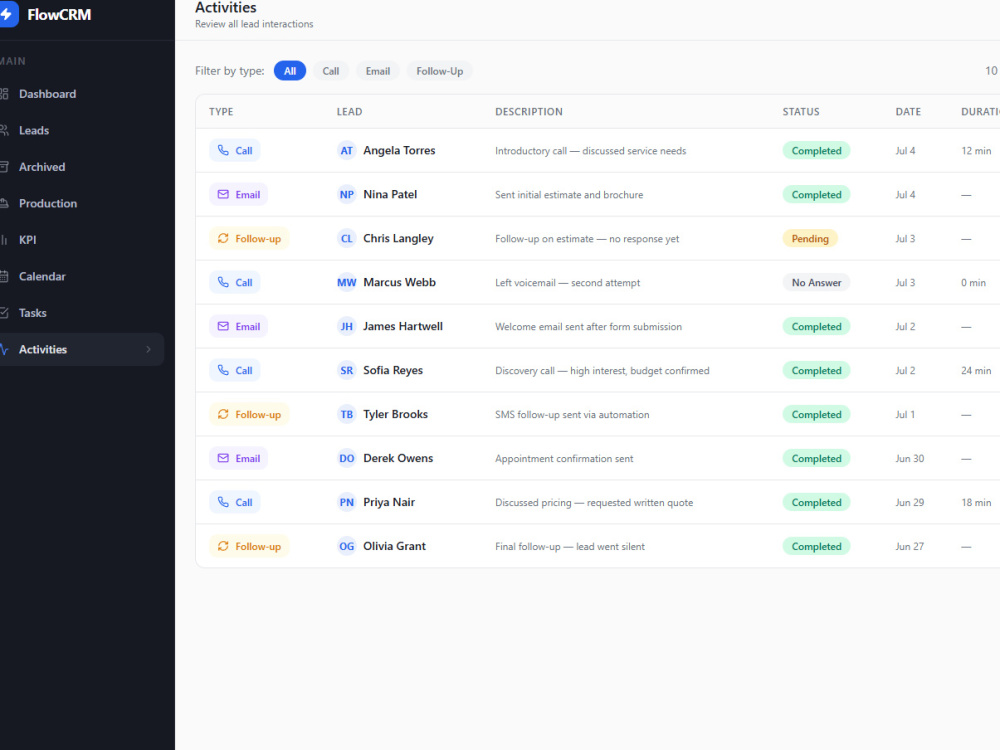Viewport: 1000px width, 750px height.
Task: Click the FlowCRM lightning bolt logo
Action: (8, 14)
